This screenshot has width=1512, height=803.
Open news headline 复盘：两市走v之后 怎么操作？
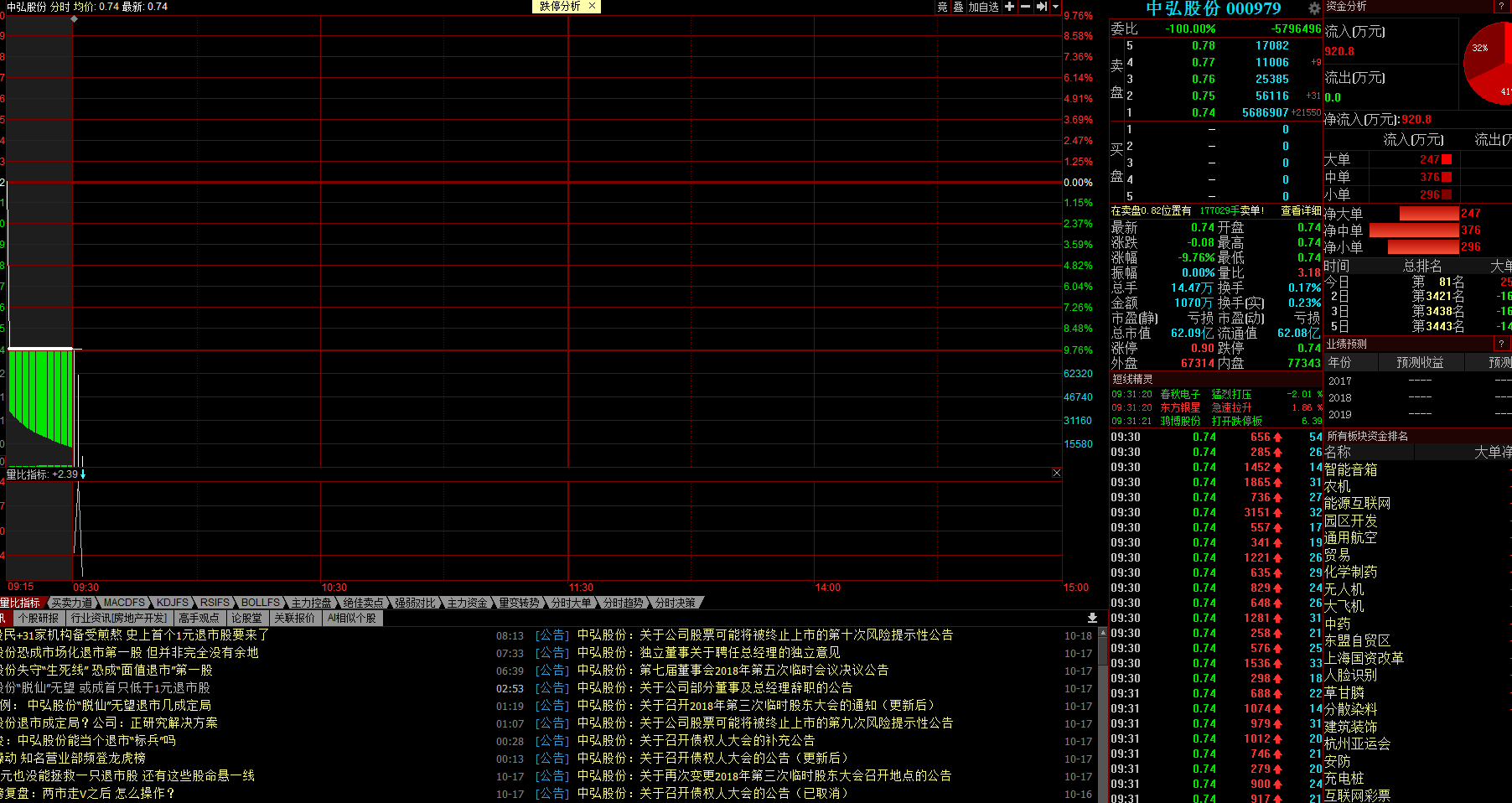click(88, 794)
